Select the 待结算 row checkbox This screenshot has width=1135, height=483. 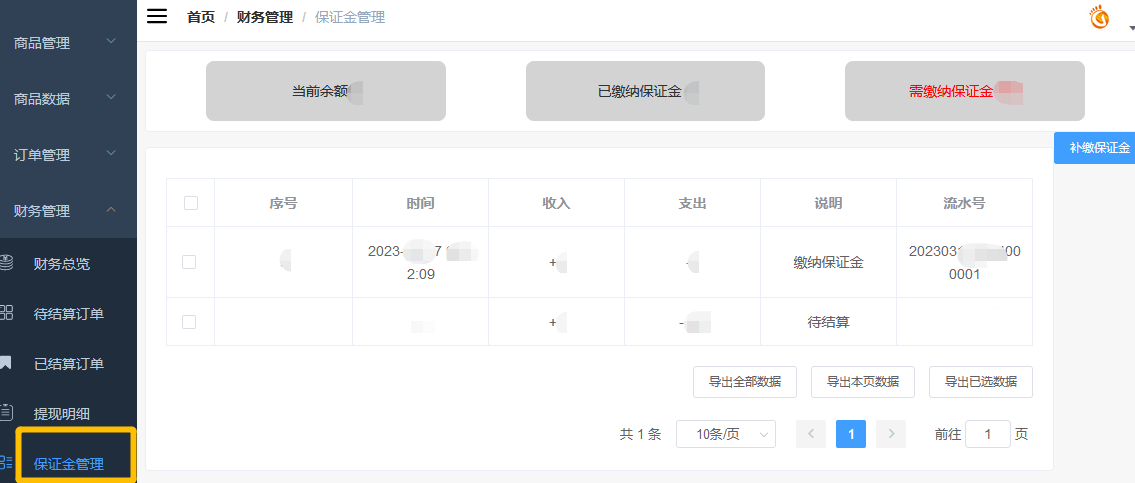point(189,322)
